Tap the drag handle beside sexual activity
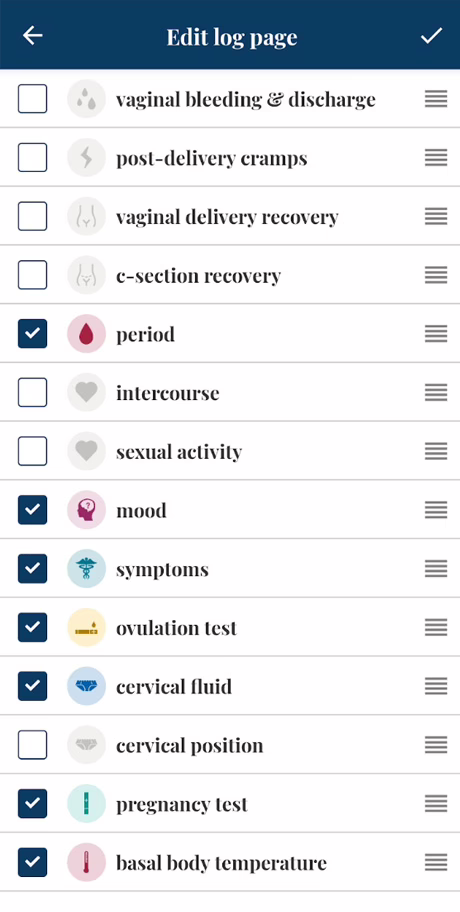 tap(436, 451)
